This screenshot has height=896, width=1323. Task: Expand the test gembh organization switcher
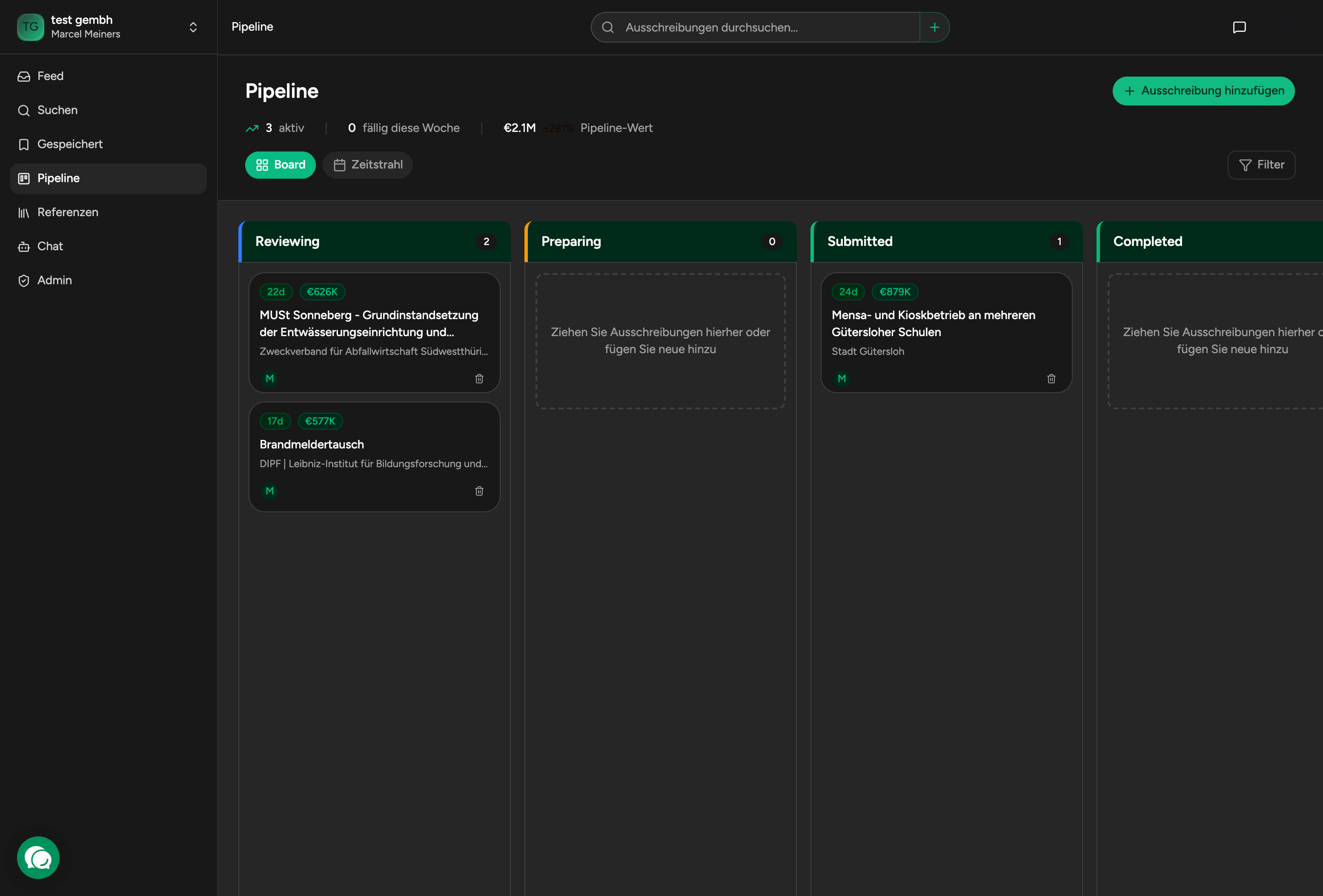click(193, 27)
